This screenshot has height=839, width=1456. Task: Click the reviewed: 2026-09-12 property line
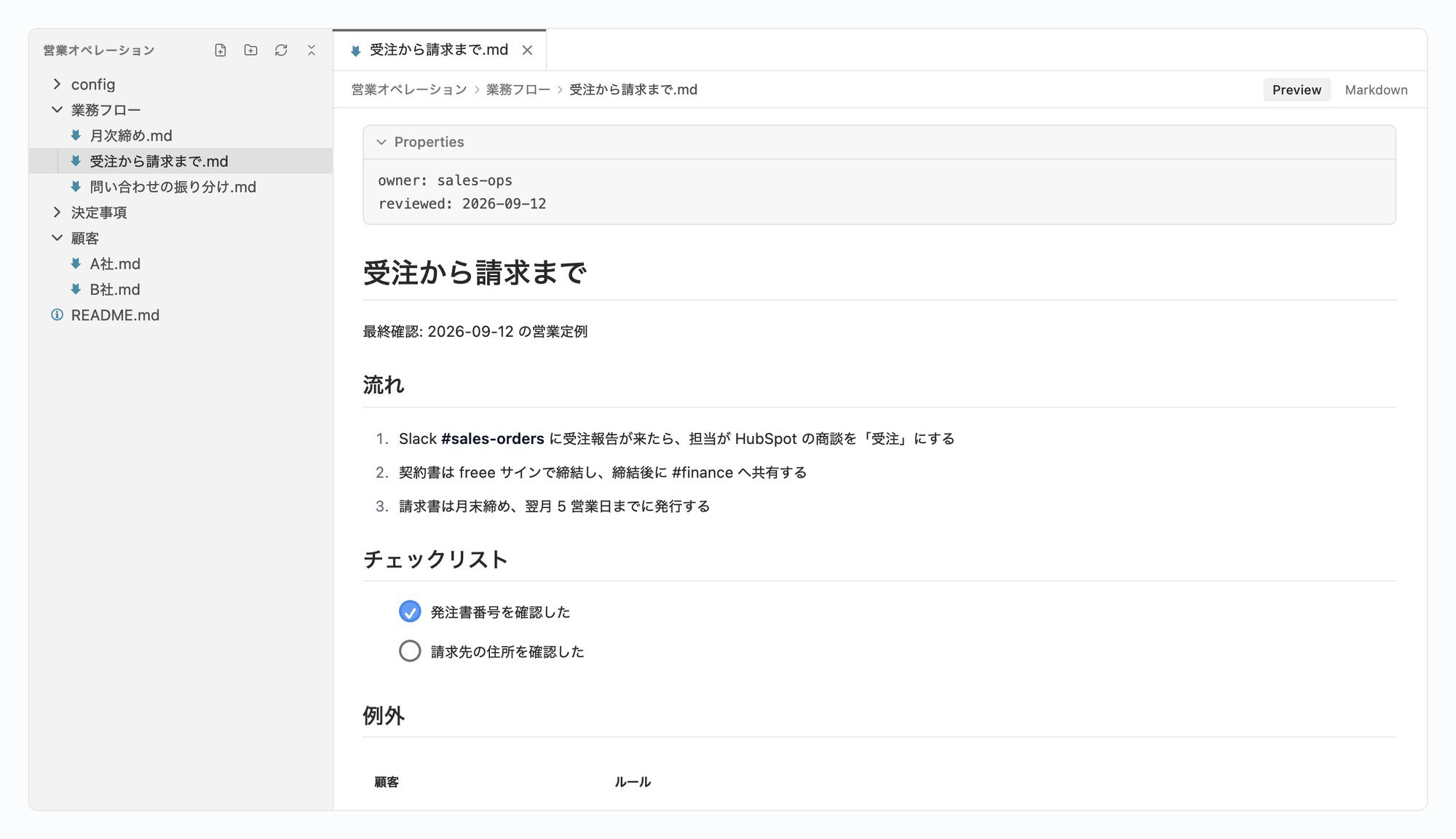click(462, 204)
